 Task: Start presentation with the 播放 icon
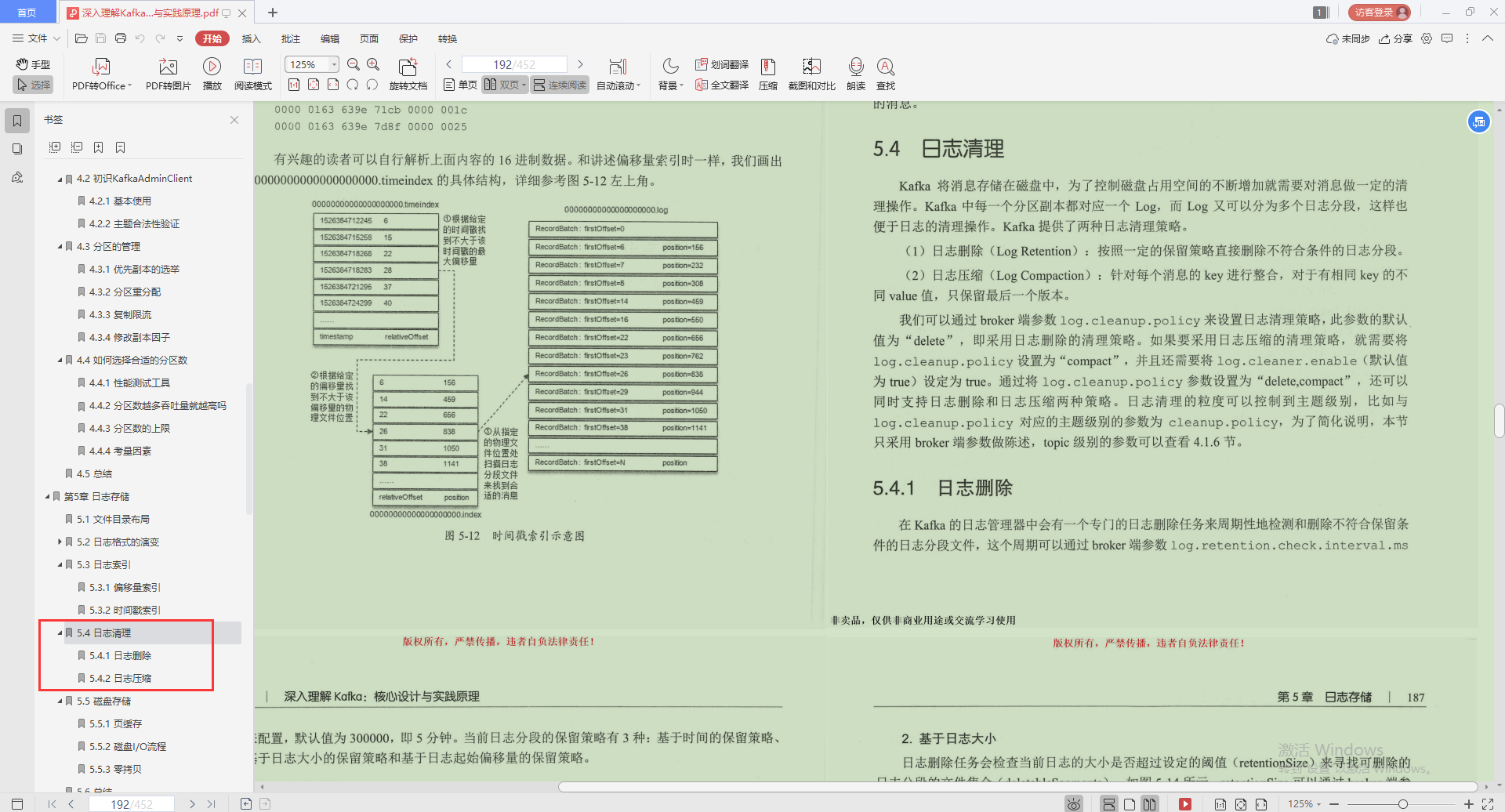click(x=212, y=74)
